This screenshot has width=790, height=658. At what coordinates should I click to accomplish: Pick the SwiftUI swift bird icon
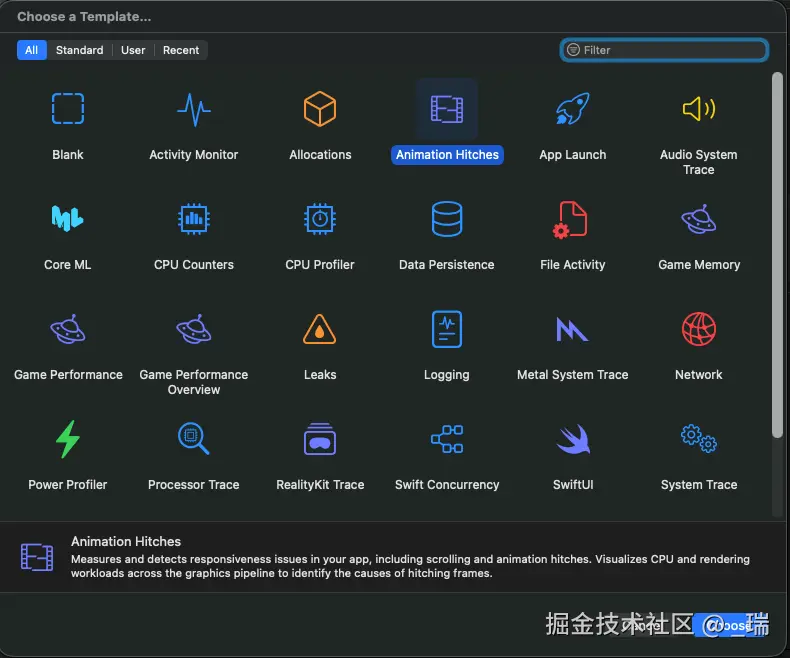(x=573, y=439)
